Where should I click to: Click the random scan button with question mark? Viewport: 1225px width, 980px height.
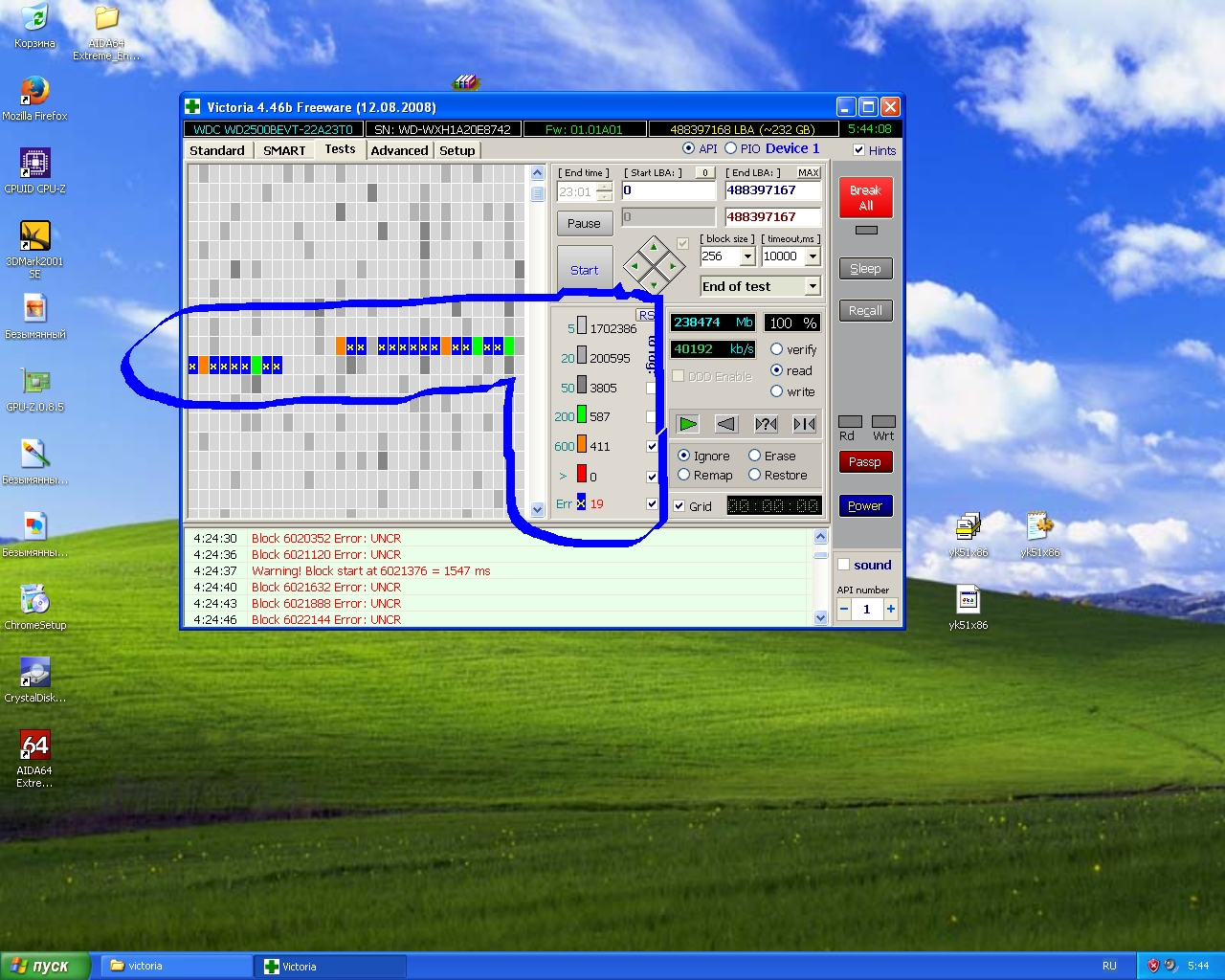pyautogui.click(x=766, y=424)
